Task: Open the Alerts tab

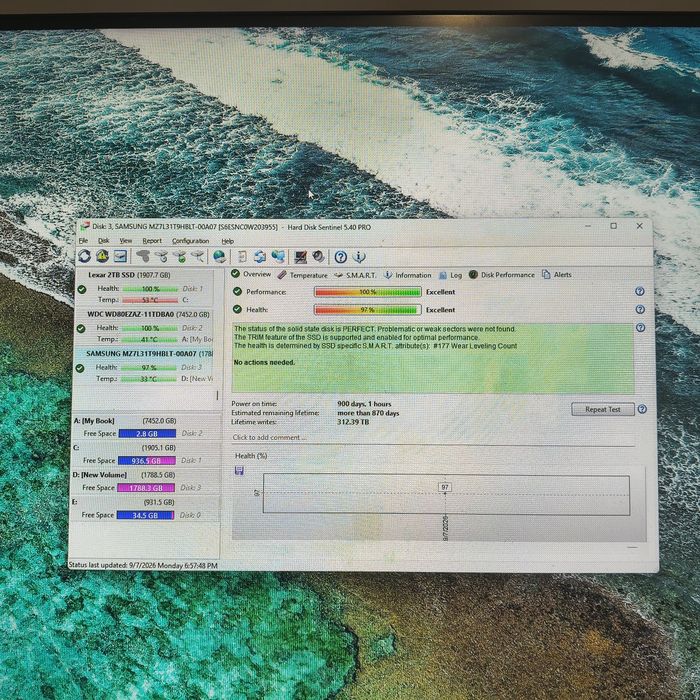Action: (x=556, y=274)
